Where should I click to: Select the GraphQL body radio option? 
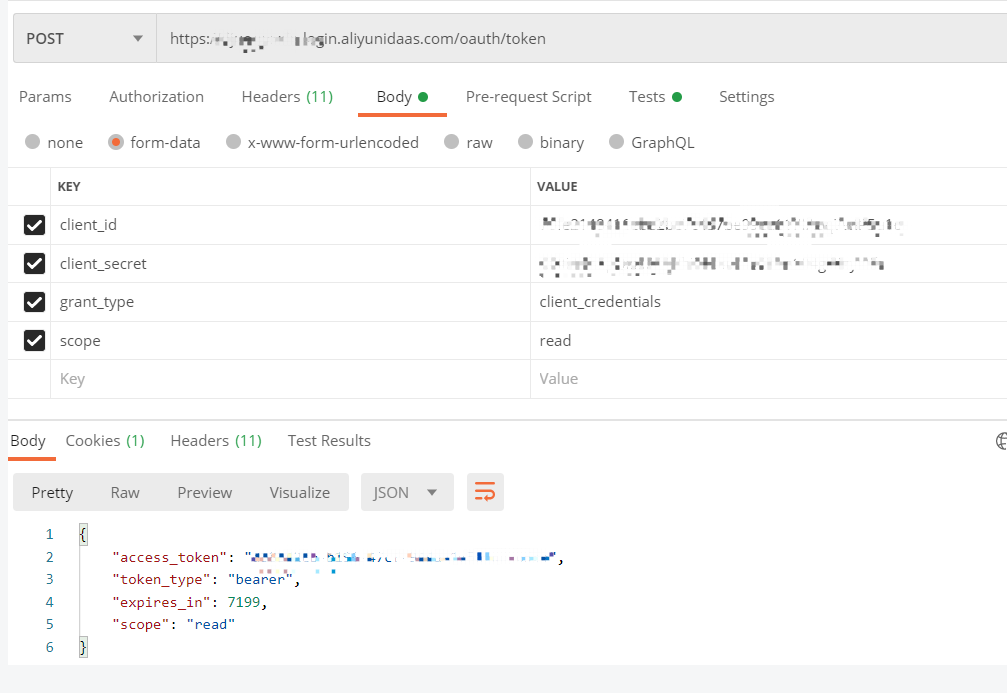click(617, 142)
